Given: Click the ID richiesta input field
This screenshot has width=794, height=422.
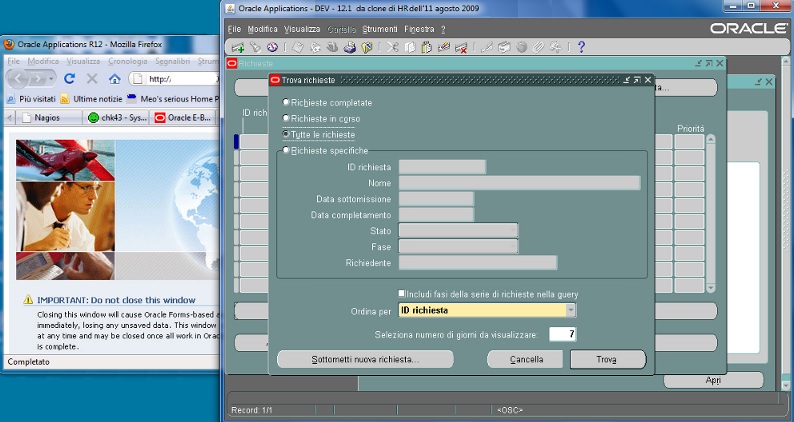Looking at the screenshot, I should (x=443, y=167).
